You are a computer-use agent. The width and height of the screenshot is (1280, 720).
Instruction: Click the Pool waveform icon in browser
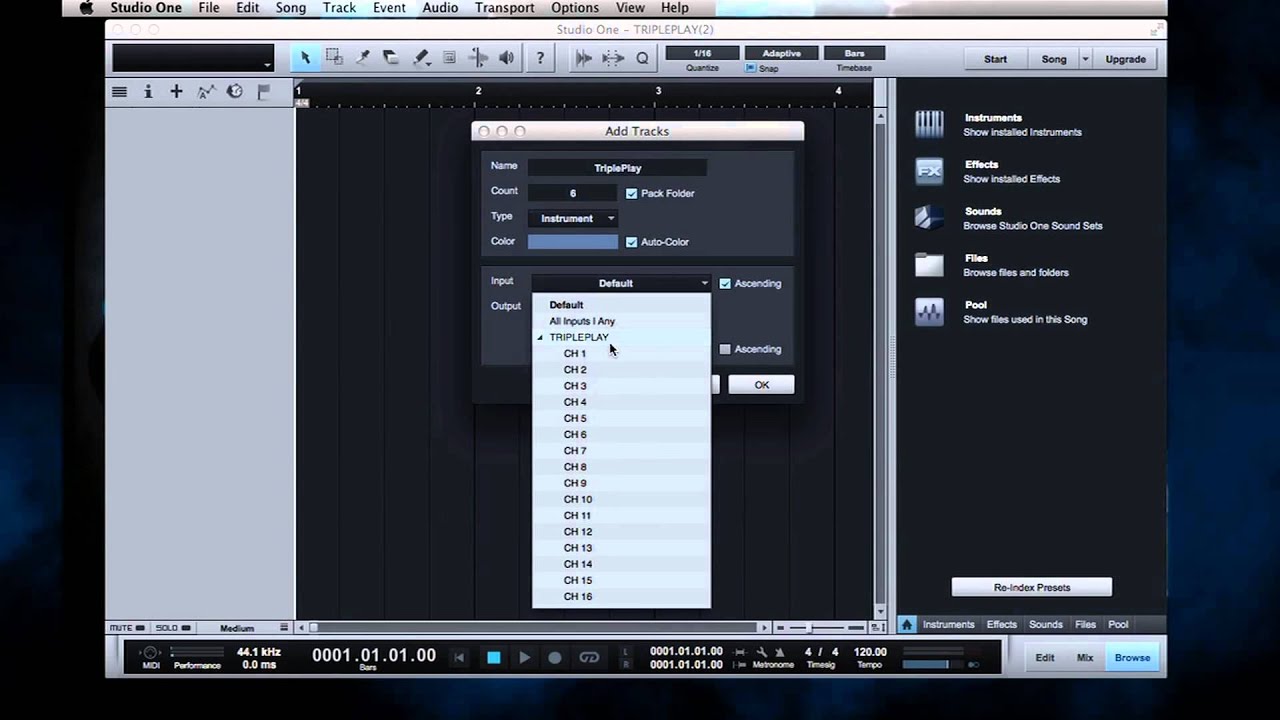click(929, 312)
